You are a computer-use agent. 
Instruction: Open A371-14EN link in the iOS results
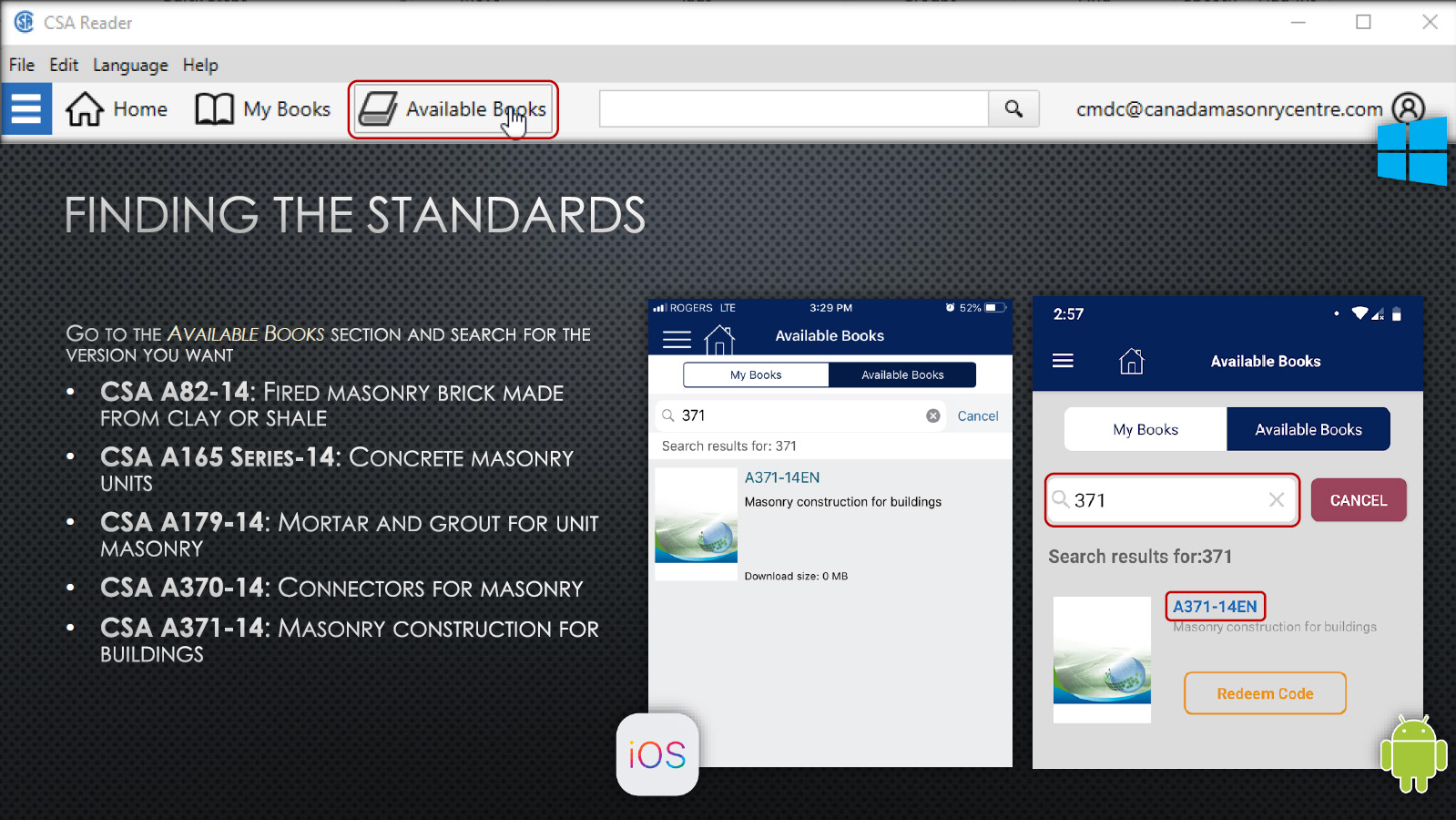tap(782, 477)
